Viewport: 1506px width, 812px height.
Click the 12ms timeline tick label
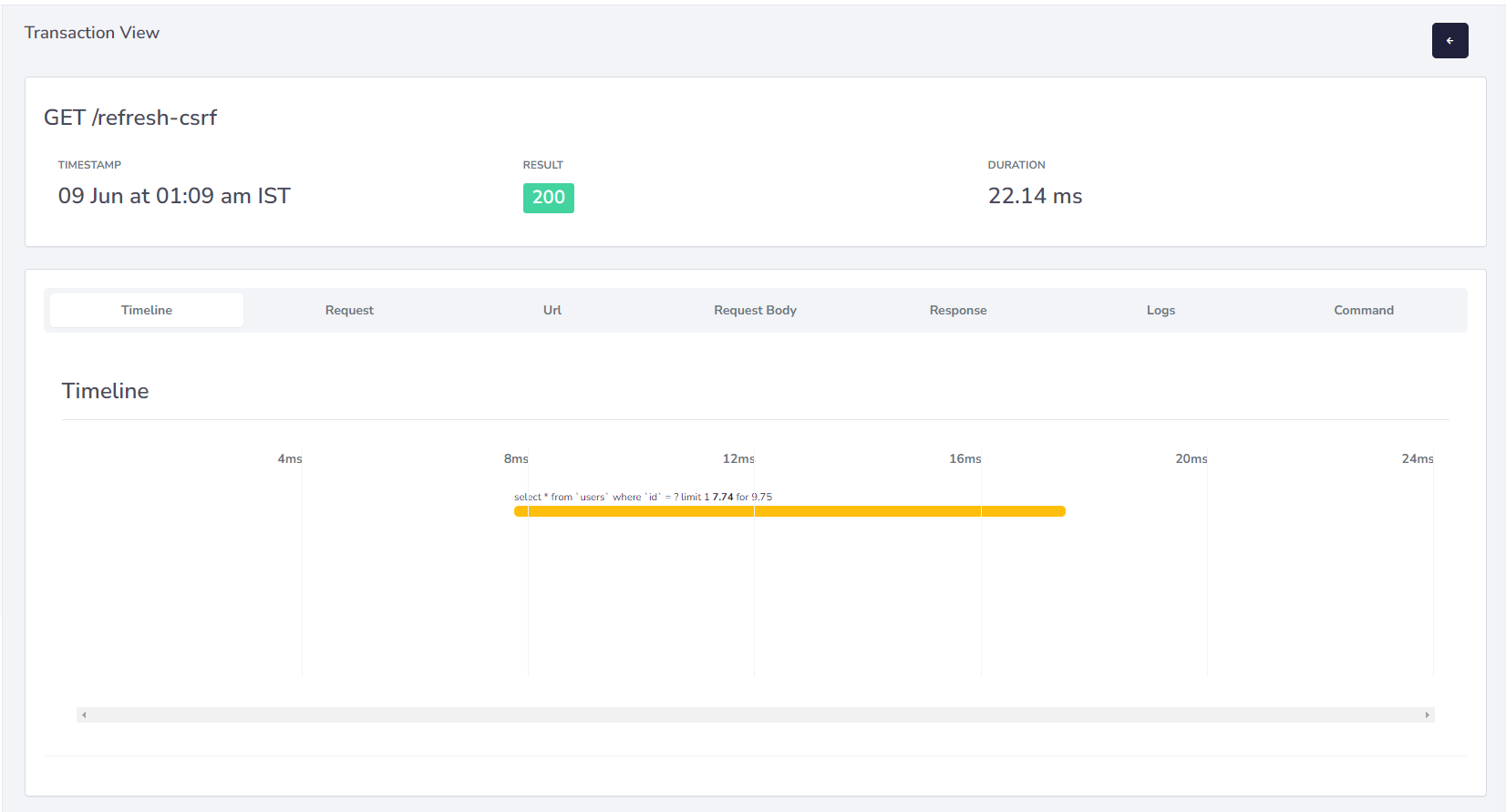coord(738,458)
